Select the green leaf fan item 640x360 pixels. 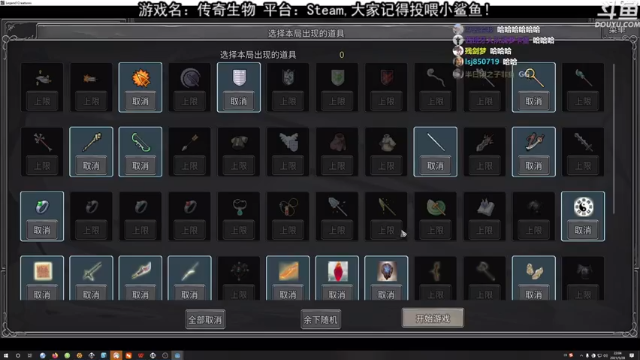pos(436,207)
